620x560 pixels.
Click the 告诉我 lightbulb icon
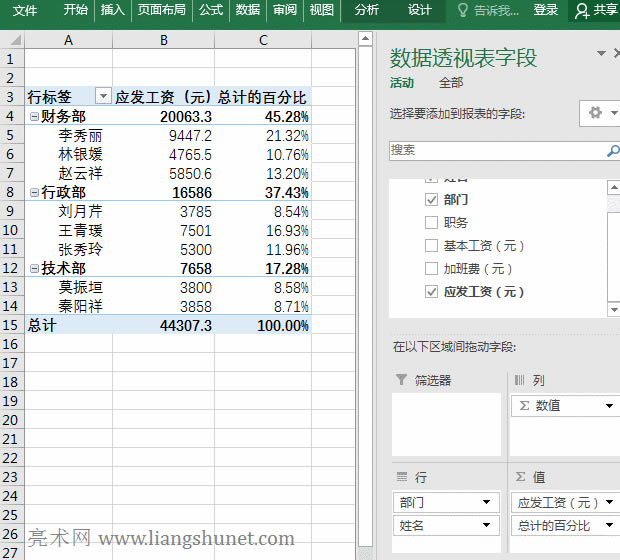click(462, 10)
